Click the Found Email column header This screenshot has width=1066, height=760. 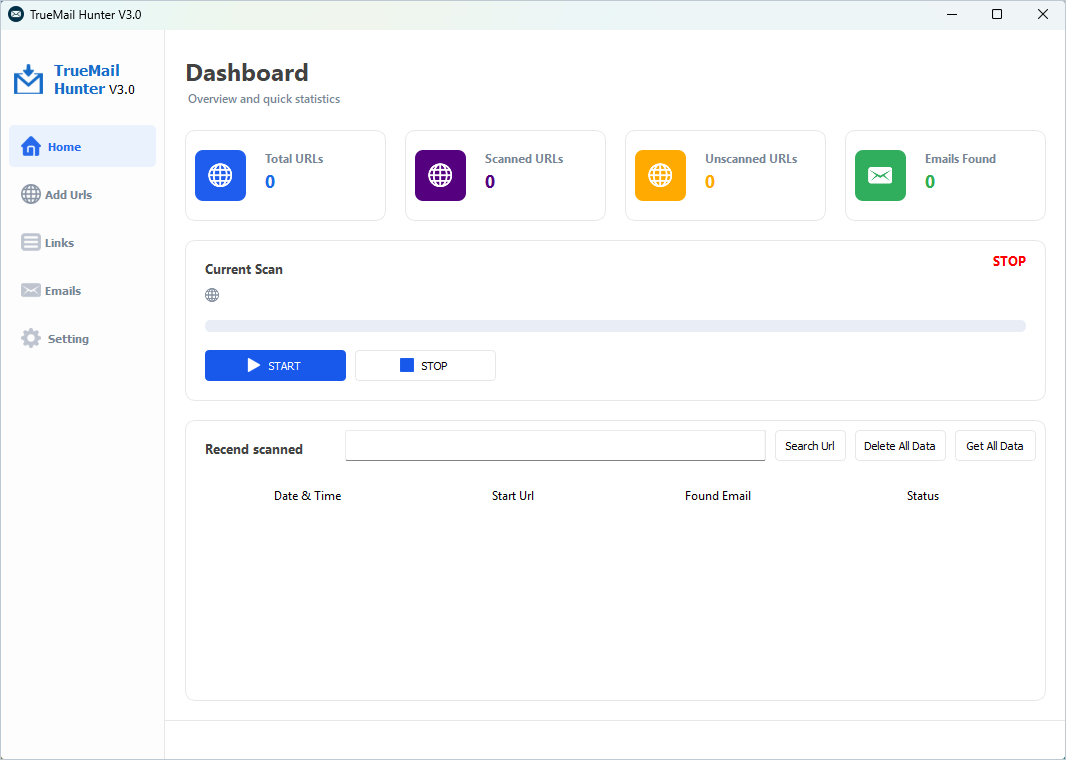coord(718,496)
